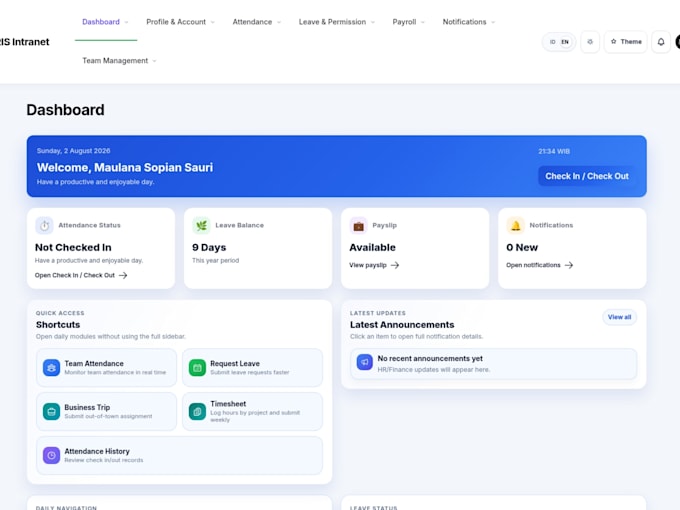This screenshot has width=680, height=510.
Task: Click the Leave Balance leaf icon
Action: pyautogui.click(x=201, y=226)
